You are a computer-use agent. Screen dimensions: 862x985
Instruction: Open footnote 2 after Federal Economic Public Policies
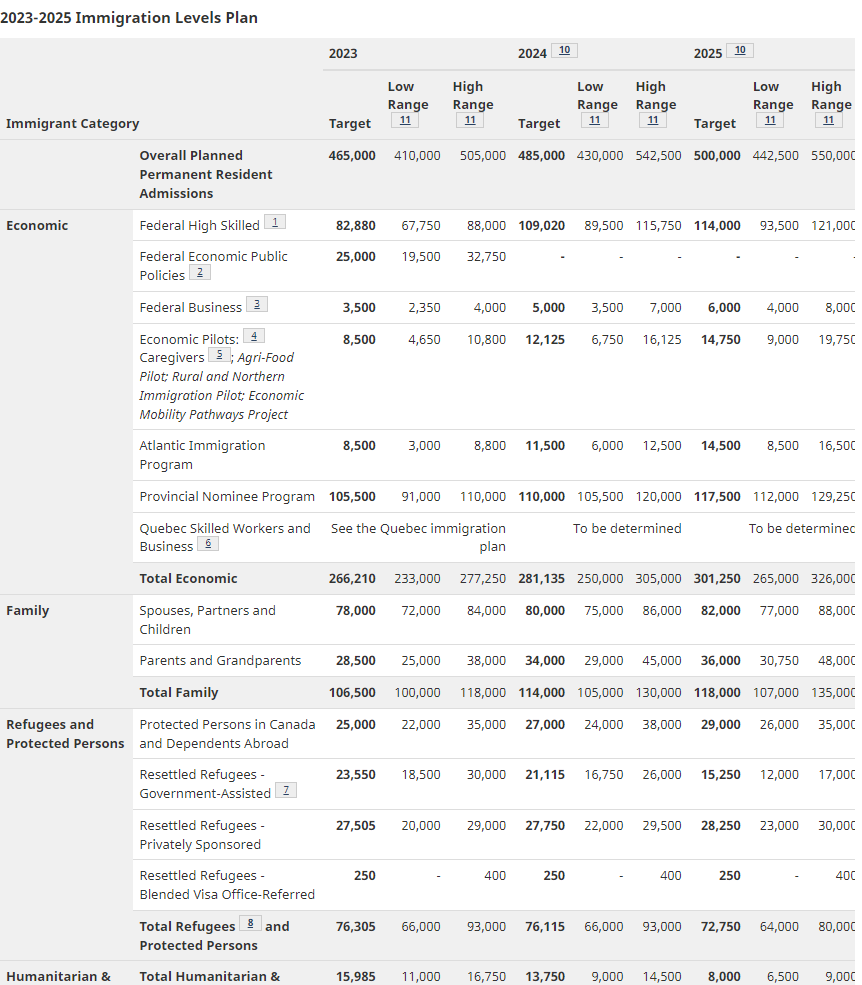[x=200, y=273]
